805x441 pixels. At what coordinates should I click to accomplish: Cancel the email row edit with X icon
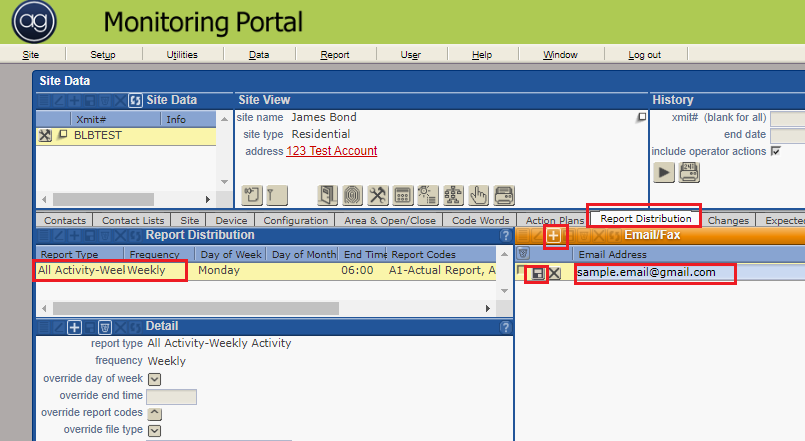click(x=554, y=273)
